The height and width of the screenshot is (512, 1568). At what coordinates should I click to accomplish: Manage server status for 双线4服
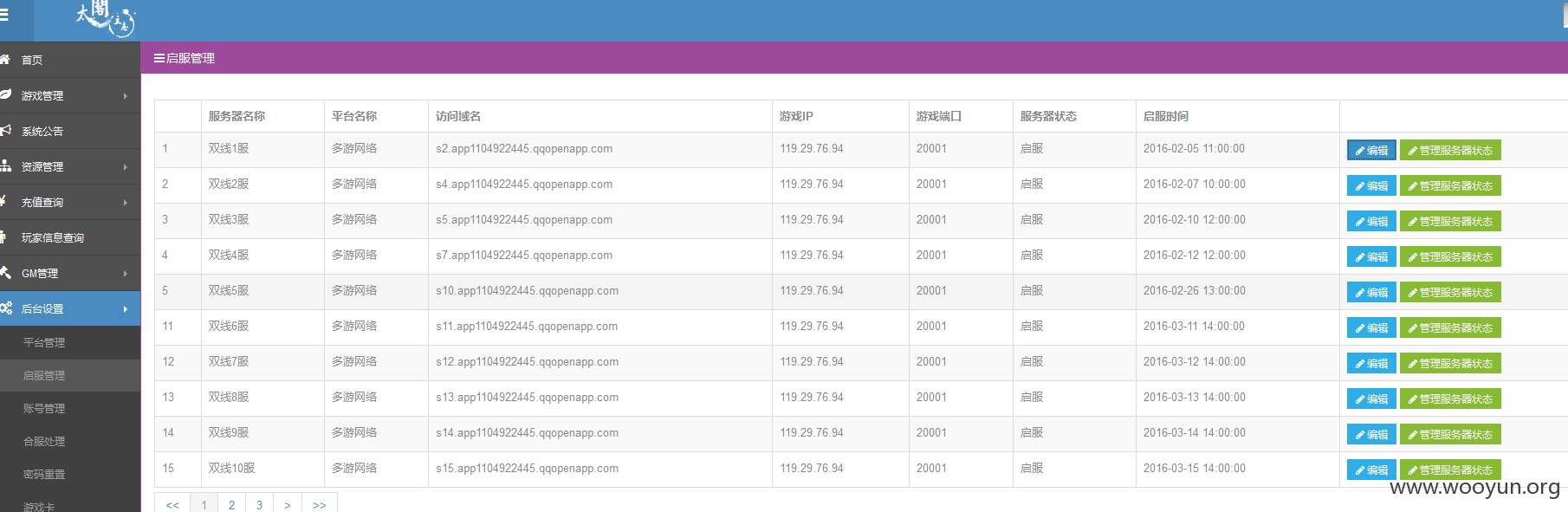click(x=1450, y=256)
